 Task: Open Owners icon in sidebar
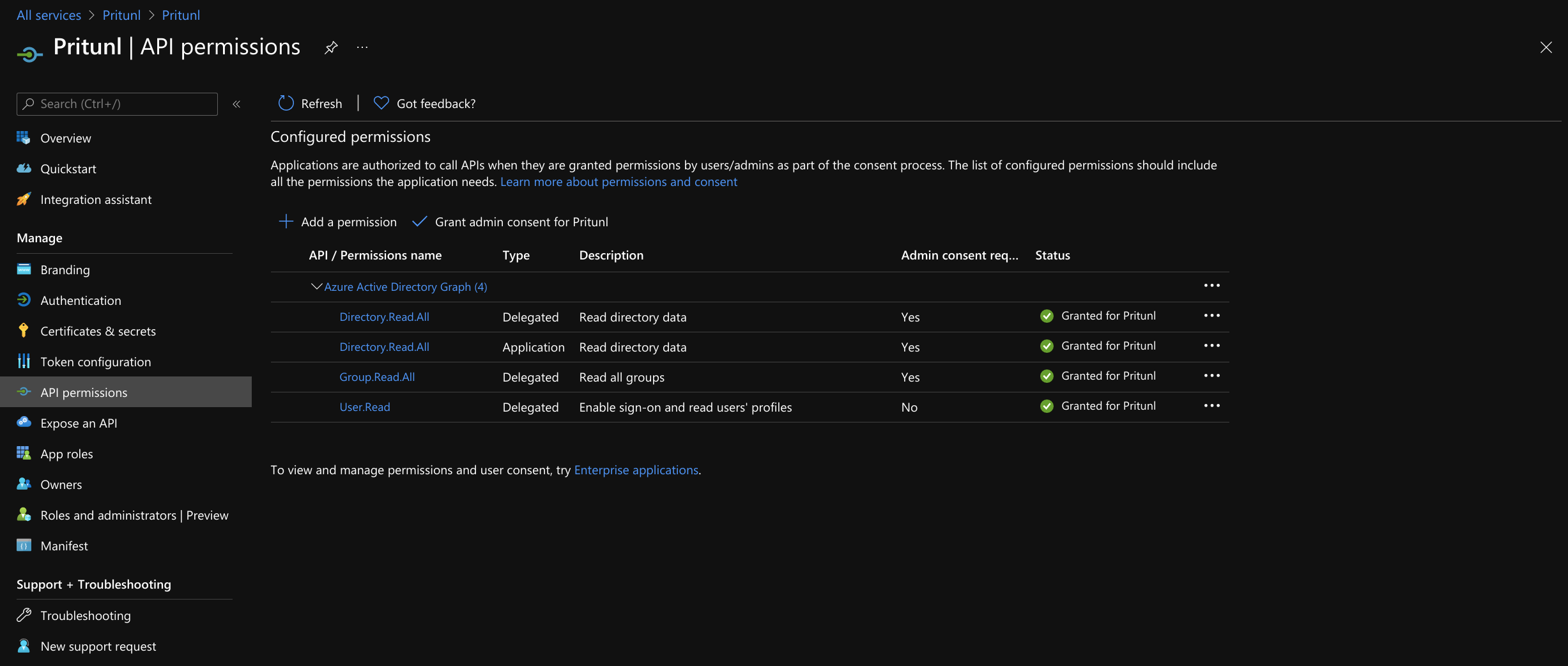pos(24,484)
